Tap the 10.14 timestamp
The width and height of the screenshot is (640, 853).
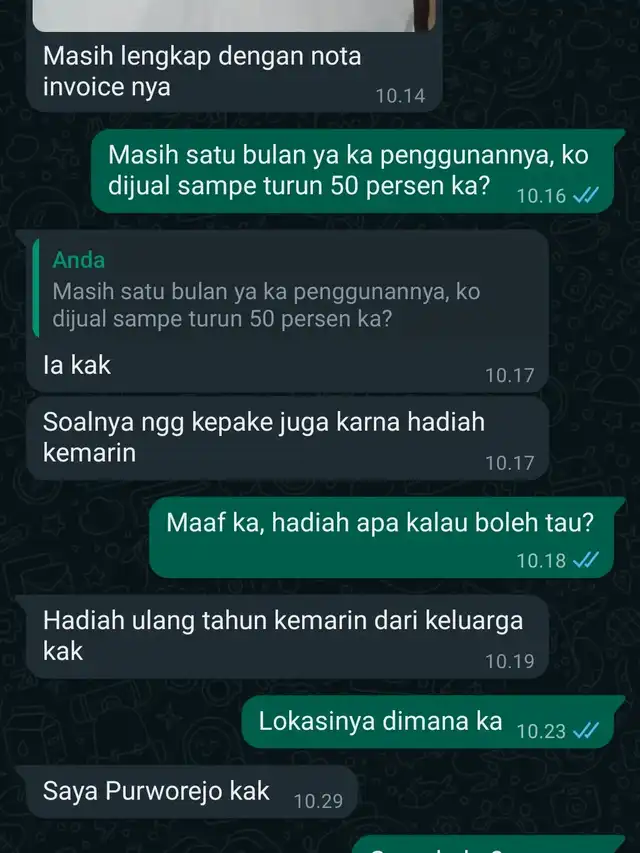[401, 96]
